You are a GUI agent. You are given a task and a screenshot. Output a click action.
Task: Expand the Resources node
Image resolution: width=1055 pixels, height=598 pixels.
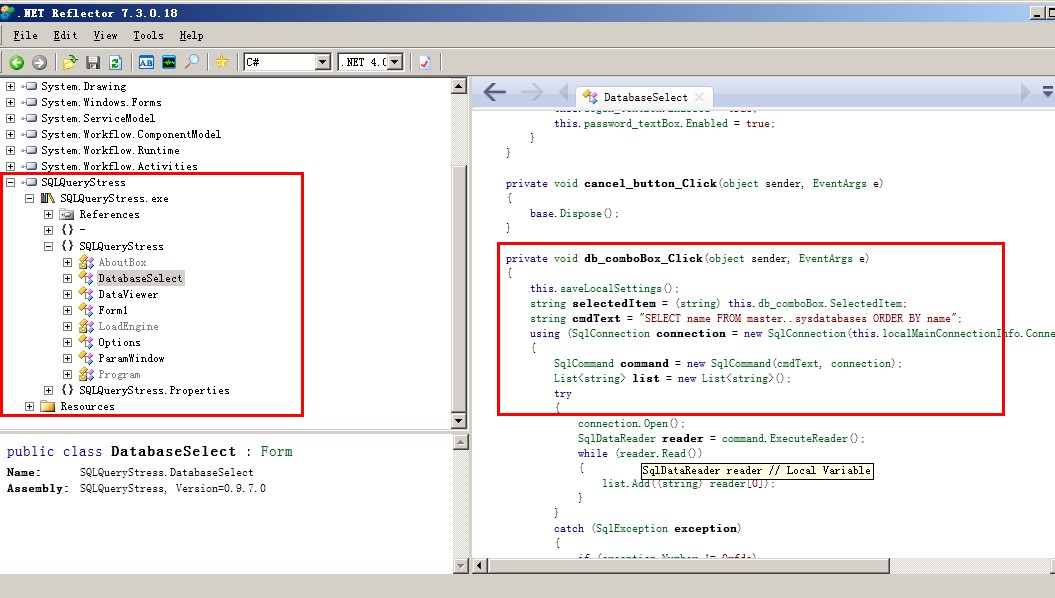coord(30,406)
